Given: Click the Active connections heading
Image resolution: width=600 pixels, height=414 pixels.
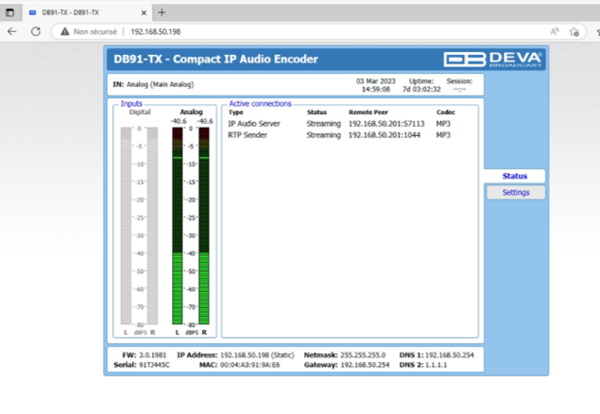Looking at the screenshot, I should pos(260,104).
